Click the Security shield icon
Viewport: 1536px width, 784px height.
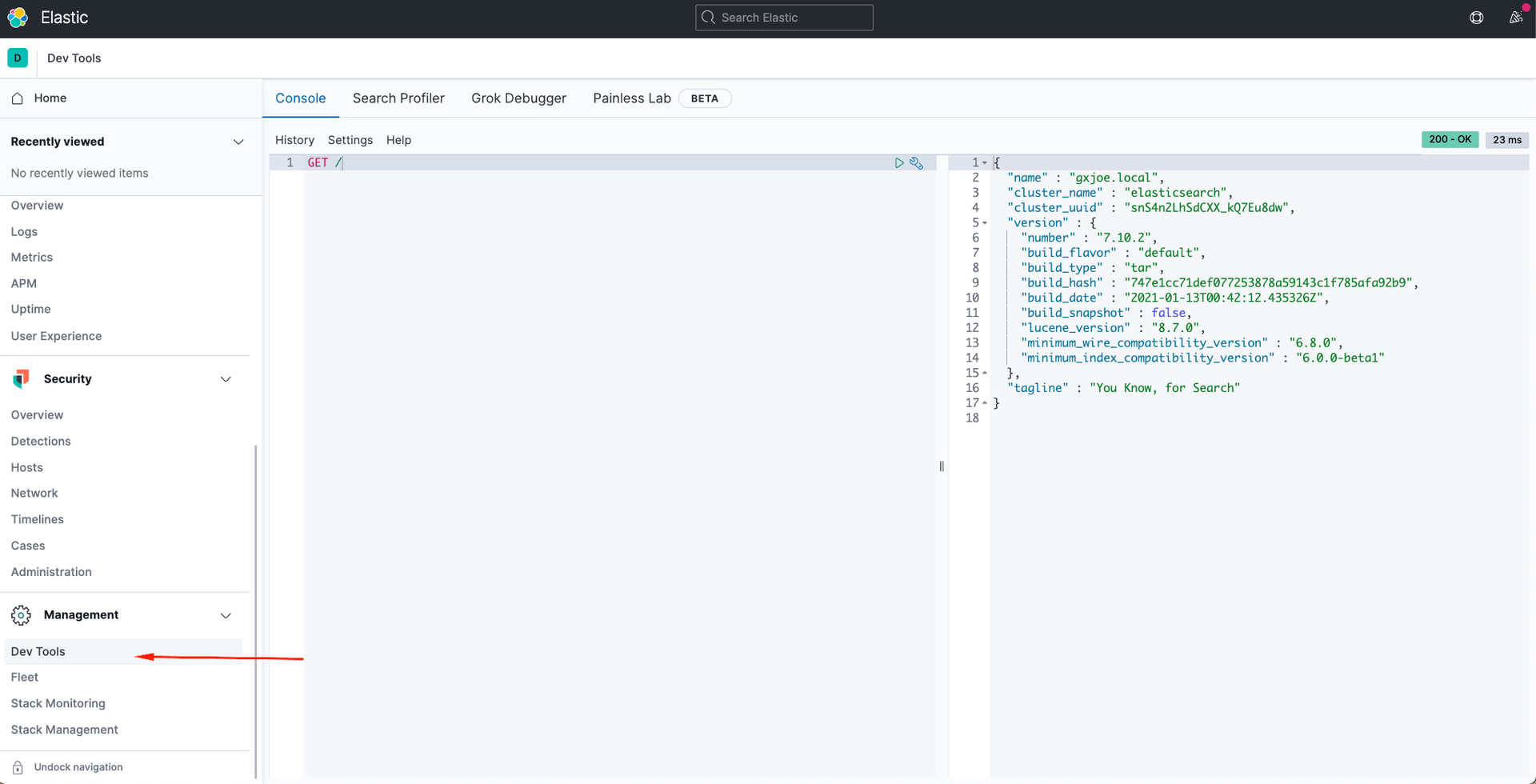22,379
